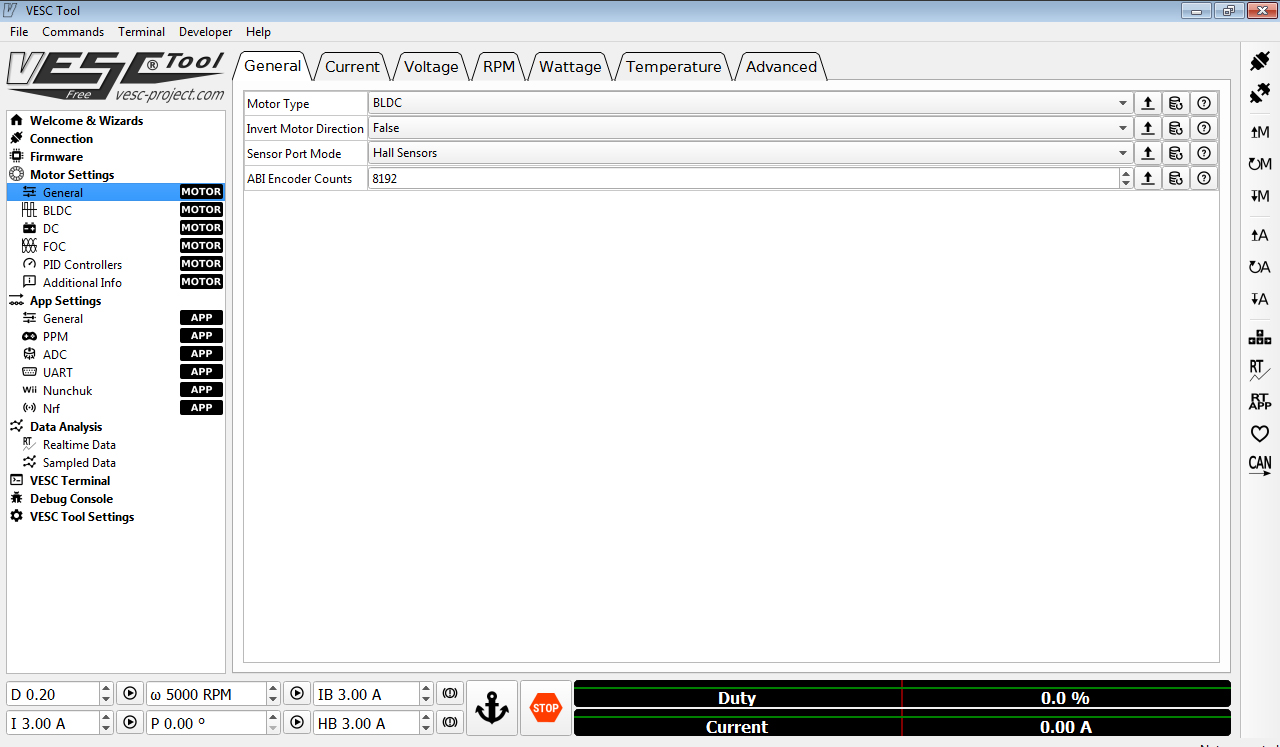Click the ABI Encoder Counts 8192 input field
Image resolution: width=1280 pixels, height=747 pixels.
pos(743,178)
